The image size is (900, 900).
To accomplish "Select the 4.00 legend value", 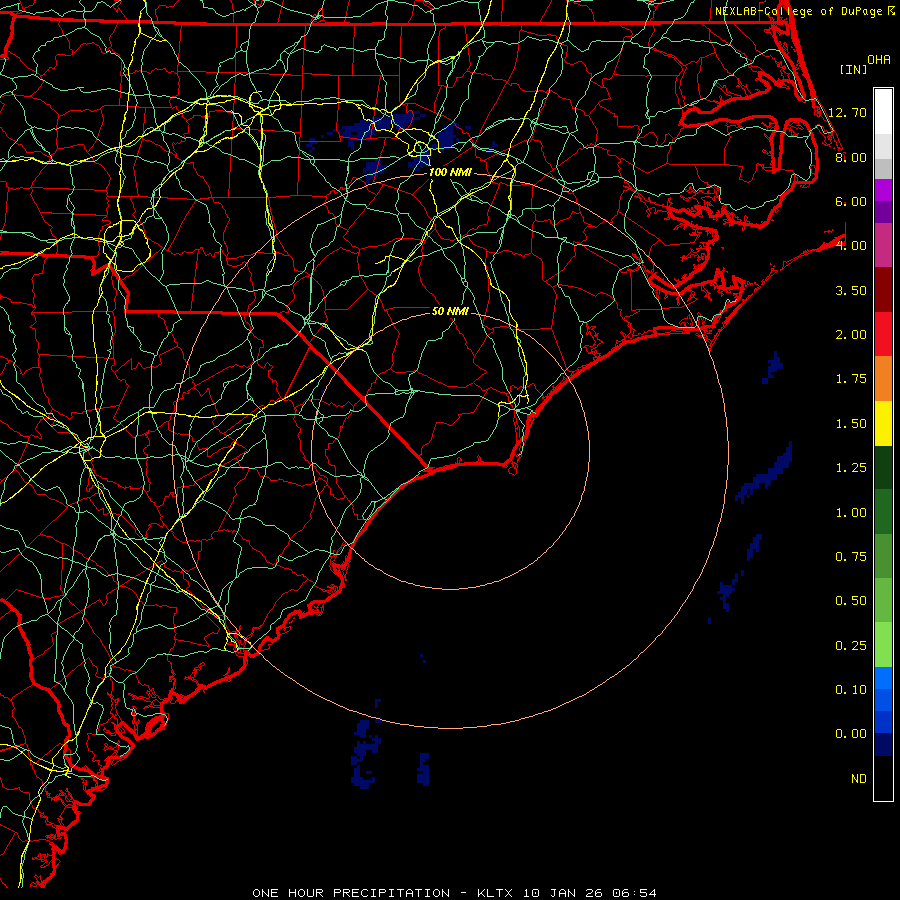I will click(x=851, y=246).
